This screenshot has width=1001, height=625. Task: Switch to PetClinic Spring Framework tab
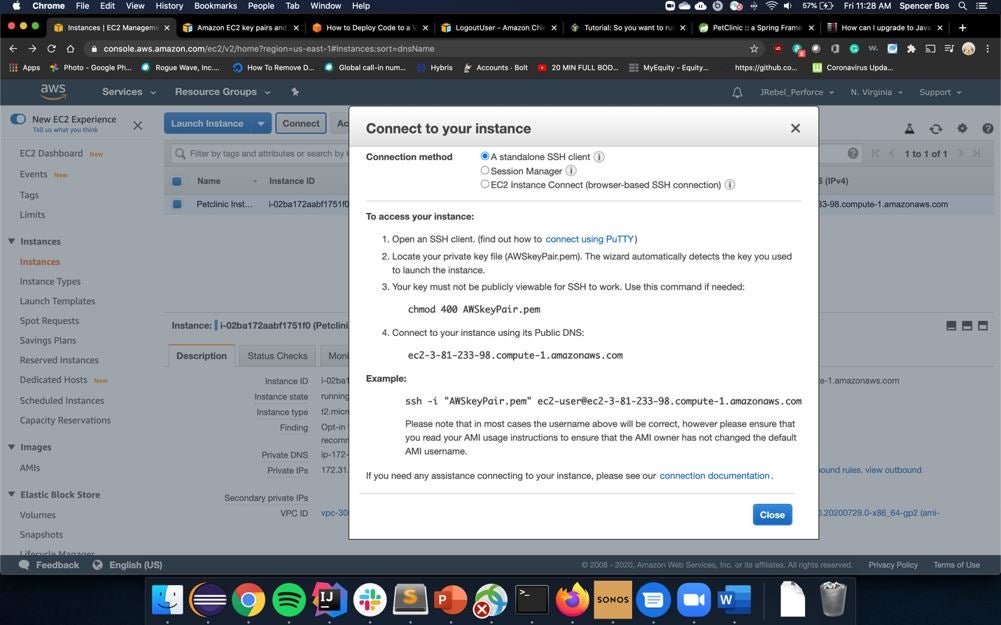point(756,27)
